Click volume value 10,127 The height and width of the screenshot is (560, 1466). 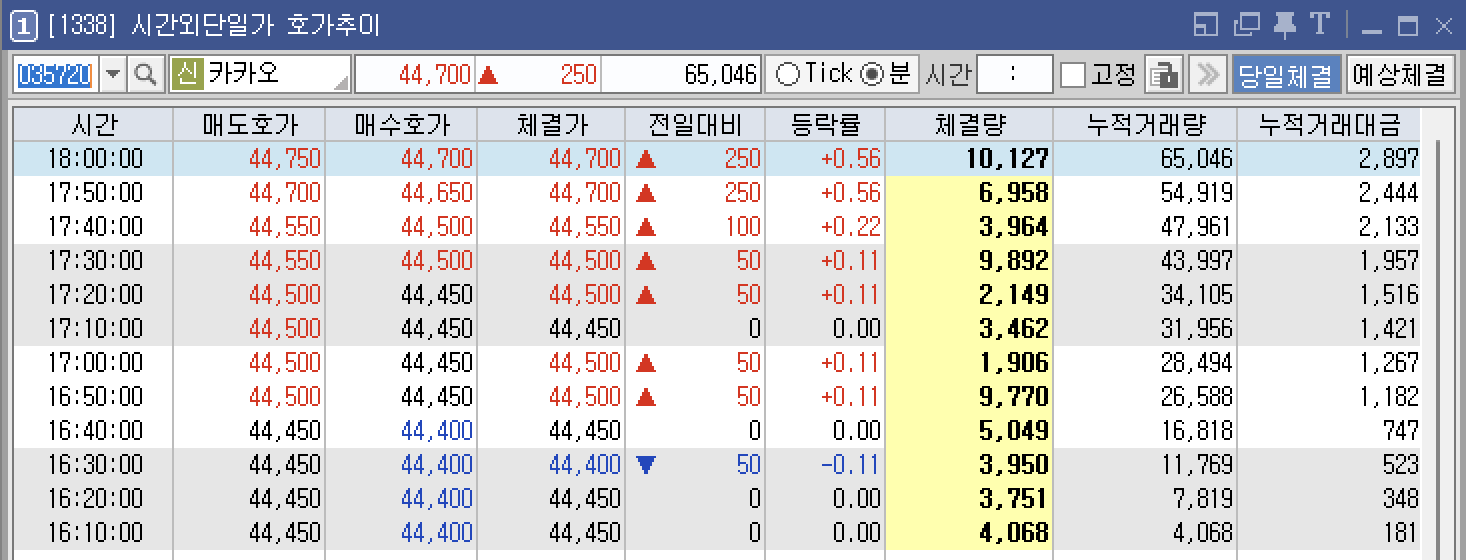coord(1008,158)
